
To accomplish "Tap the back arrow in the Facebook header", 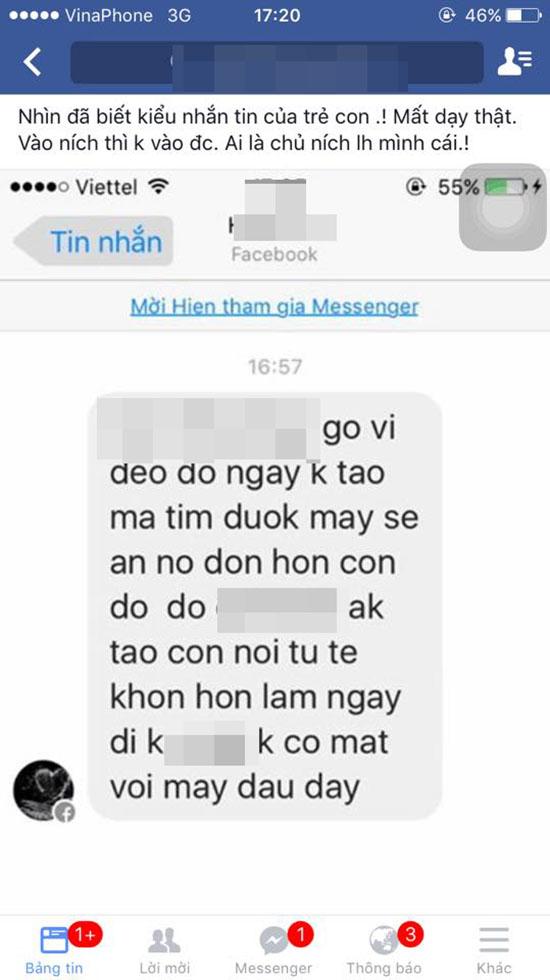I will click(32, 62).
